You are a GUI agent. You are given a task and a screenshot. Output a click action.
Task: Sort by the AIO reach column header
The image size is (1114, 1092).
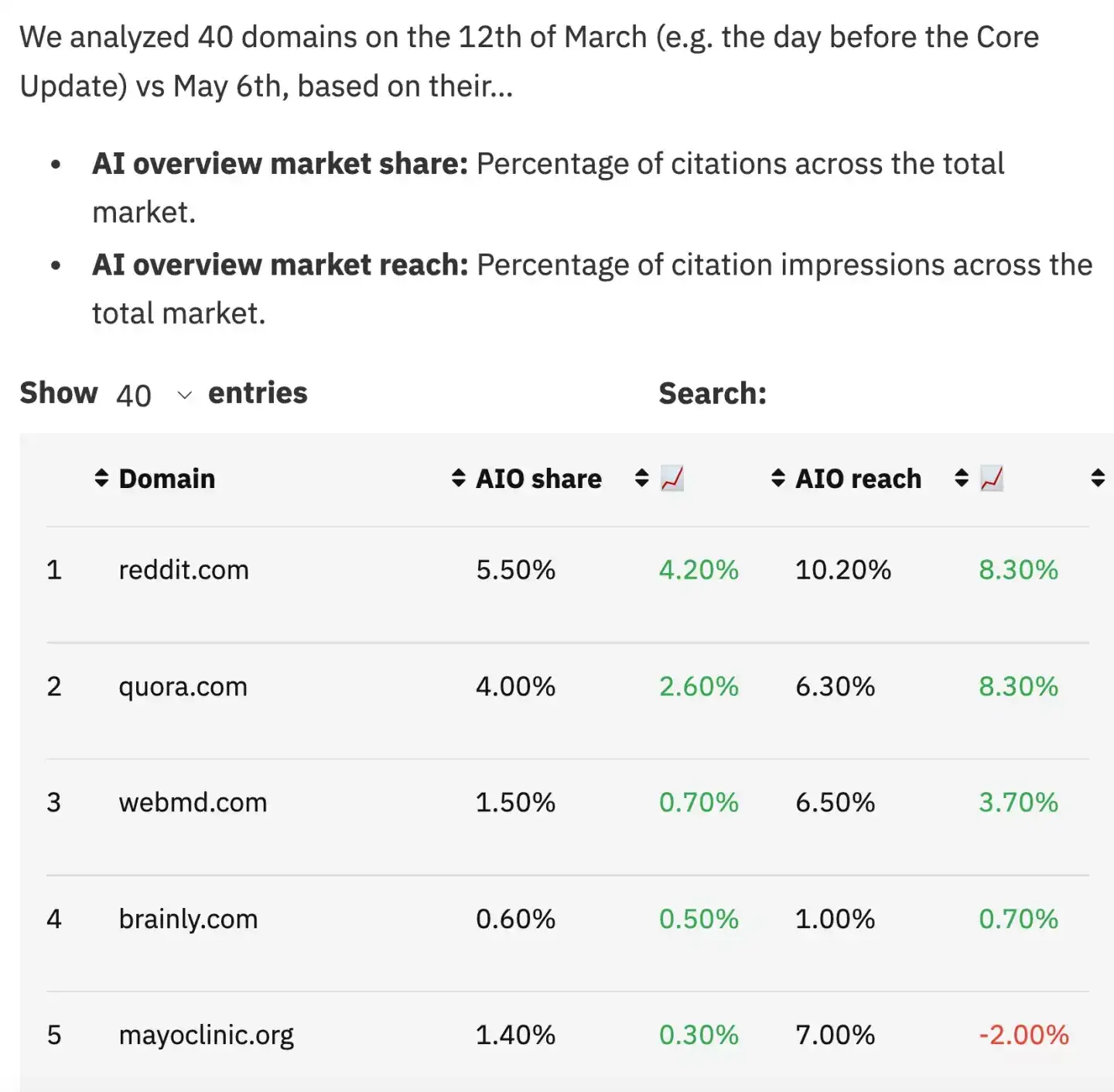[x=858, y=479]
